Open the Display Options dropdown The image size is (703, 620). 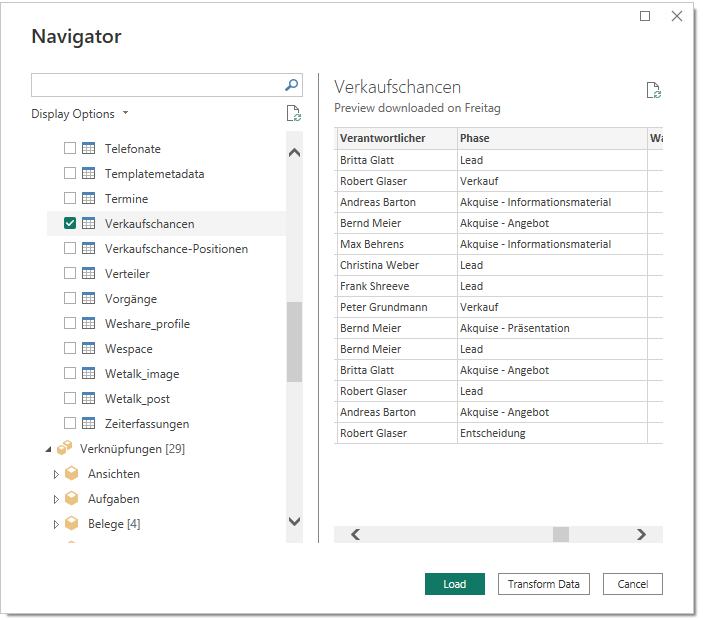click(80, 114)
